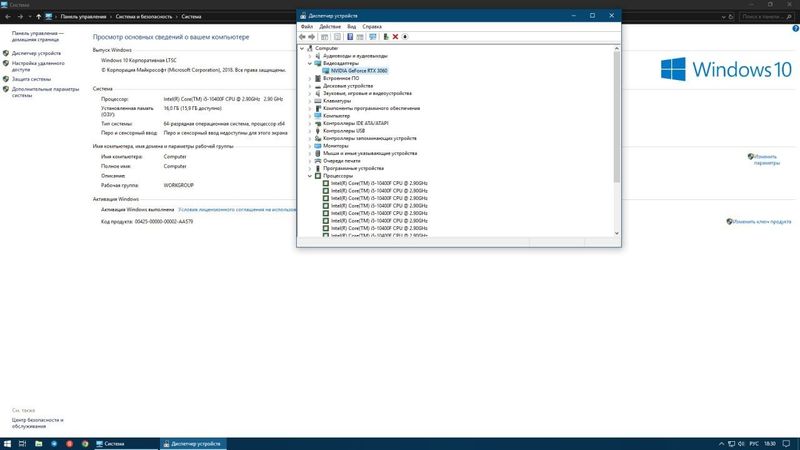Click the control panel search field
800x450 pixels.
click(x=765, y=17)
